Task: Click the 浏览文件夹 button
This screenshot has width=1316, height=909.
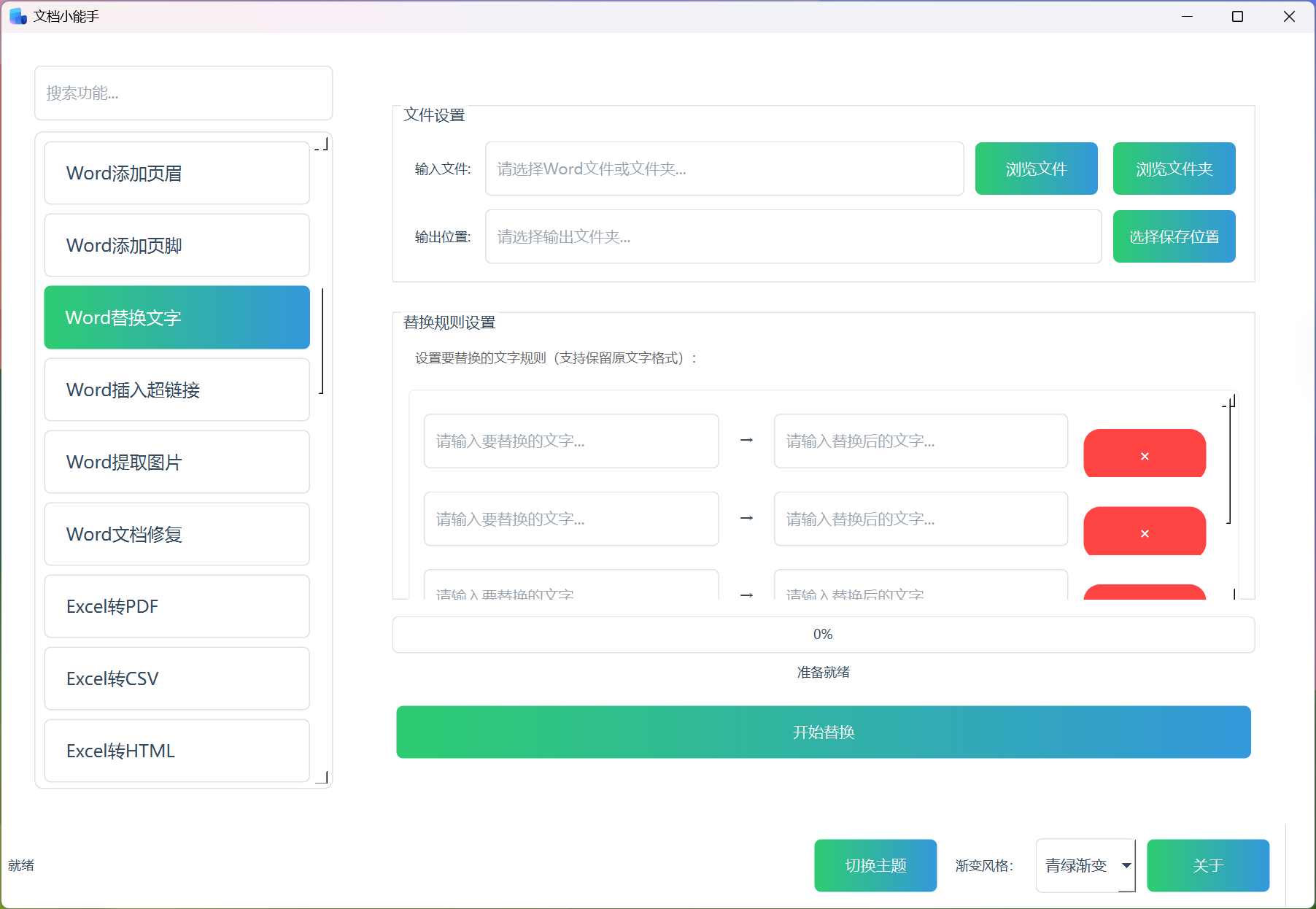Action: pos(1174,169)
